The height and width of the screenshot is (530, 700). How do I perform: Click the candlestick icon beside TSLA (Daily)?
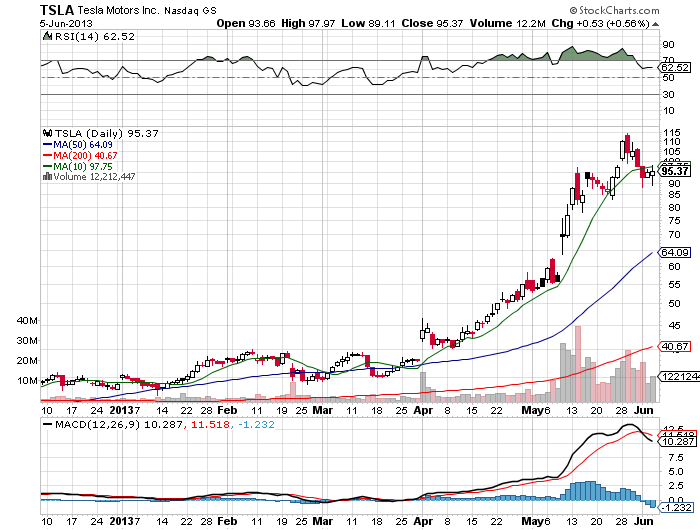[47, 133]
